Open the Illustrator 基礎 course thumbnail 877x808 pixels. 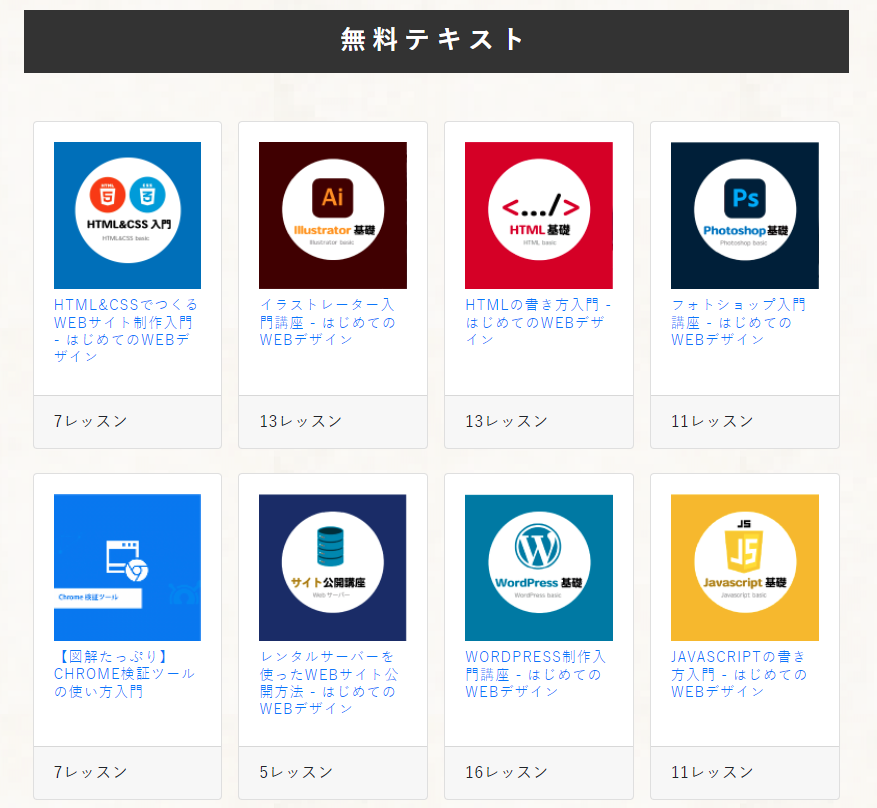333,215
